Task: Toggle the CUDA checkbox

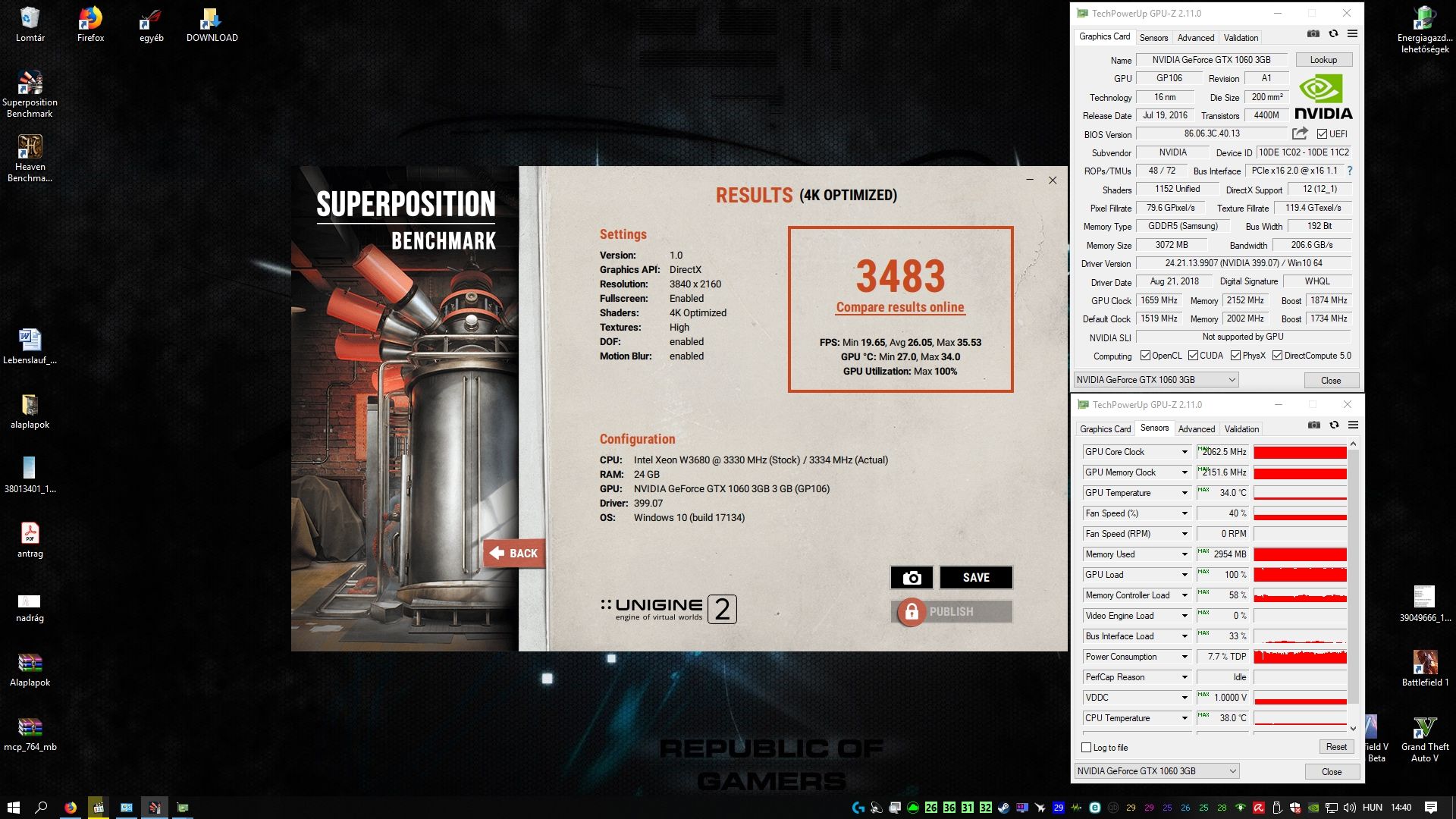Action: [1193, 356]
